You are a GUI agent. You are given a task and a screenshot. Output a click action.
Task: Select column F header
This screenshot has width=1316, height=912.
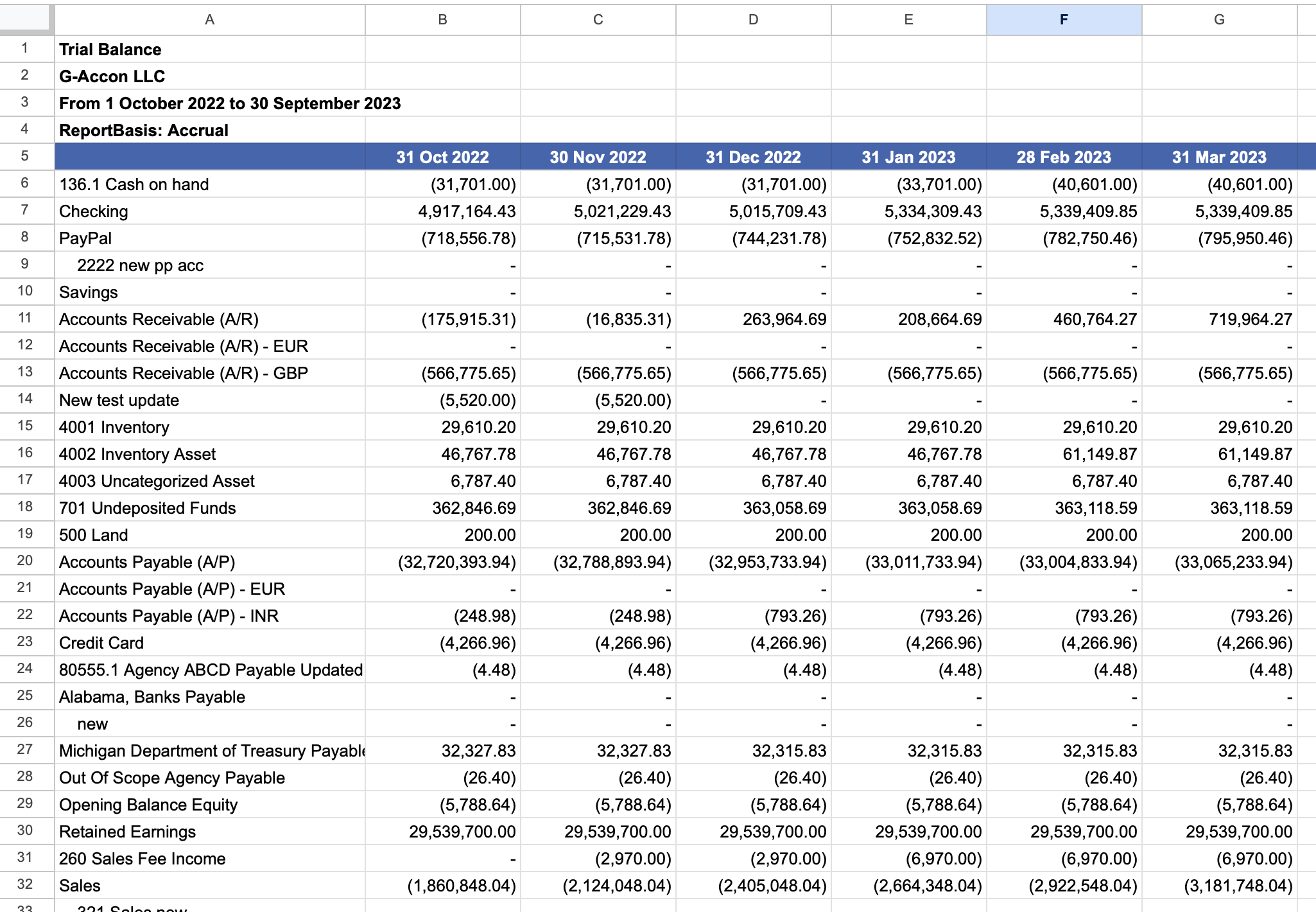tap(1064, 19)
